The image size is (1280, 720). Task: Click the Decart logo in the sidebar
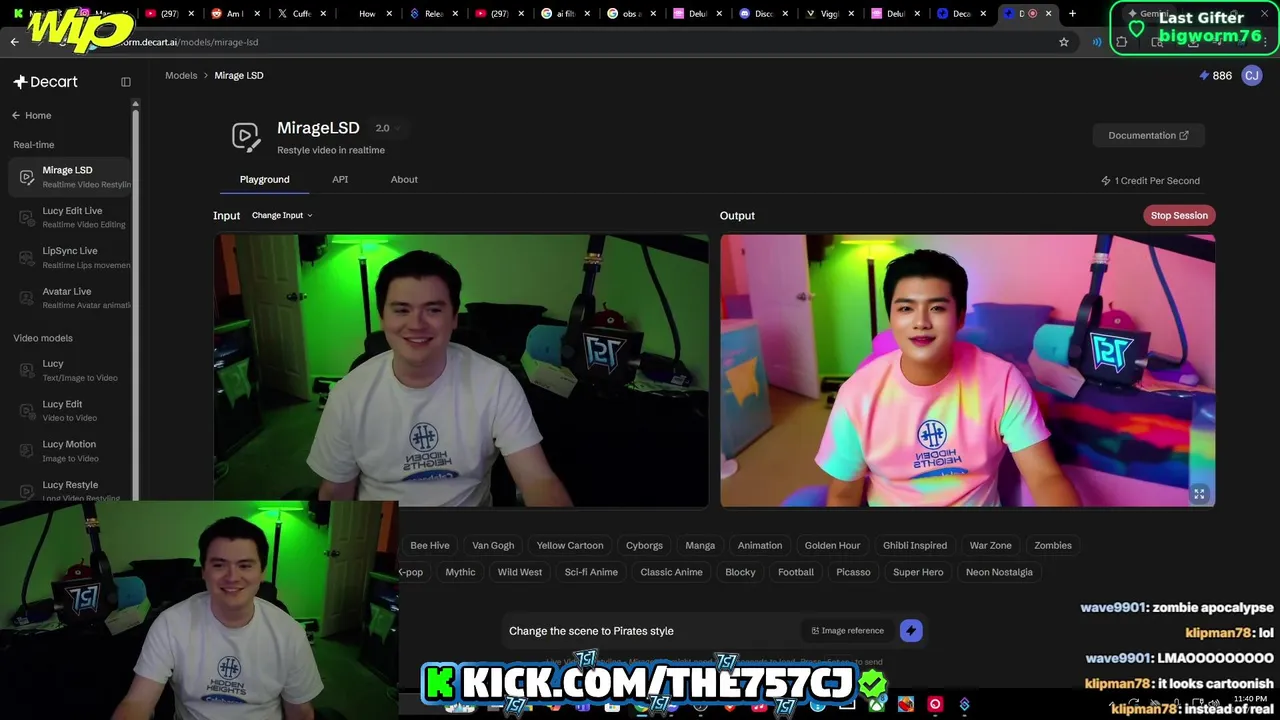click(x=45, y=82)
